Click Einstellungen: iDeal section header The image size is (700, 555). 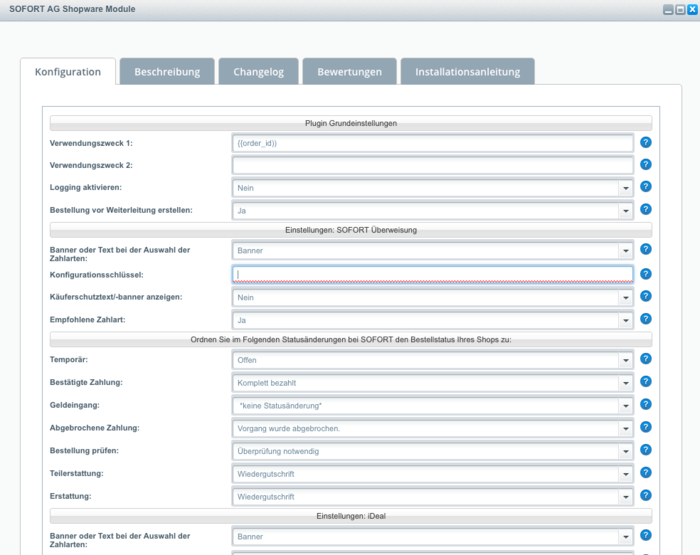[x=351, y=516]
